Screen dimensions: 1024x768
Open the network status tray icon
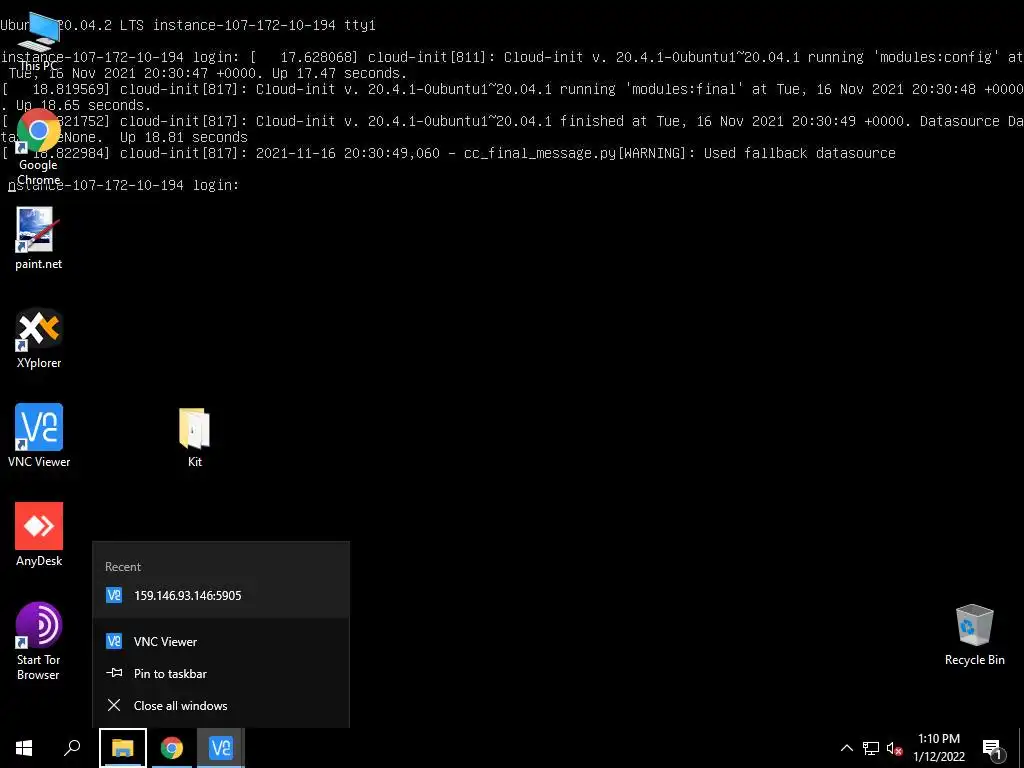pos(871,748)
